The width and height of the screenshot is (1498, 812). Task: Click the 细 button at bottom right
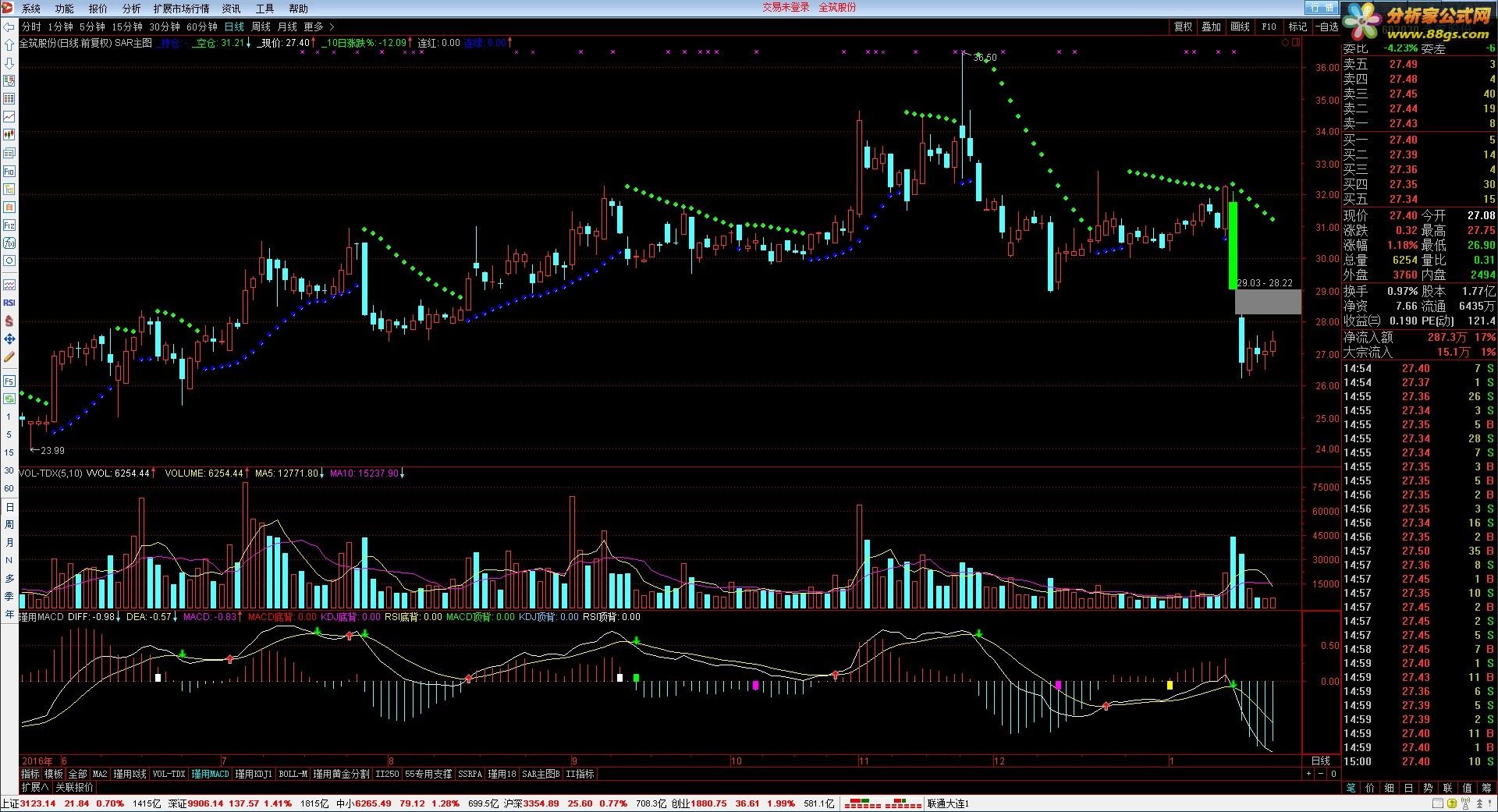coord(1390,788)
